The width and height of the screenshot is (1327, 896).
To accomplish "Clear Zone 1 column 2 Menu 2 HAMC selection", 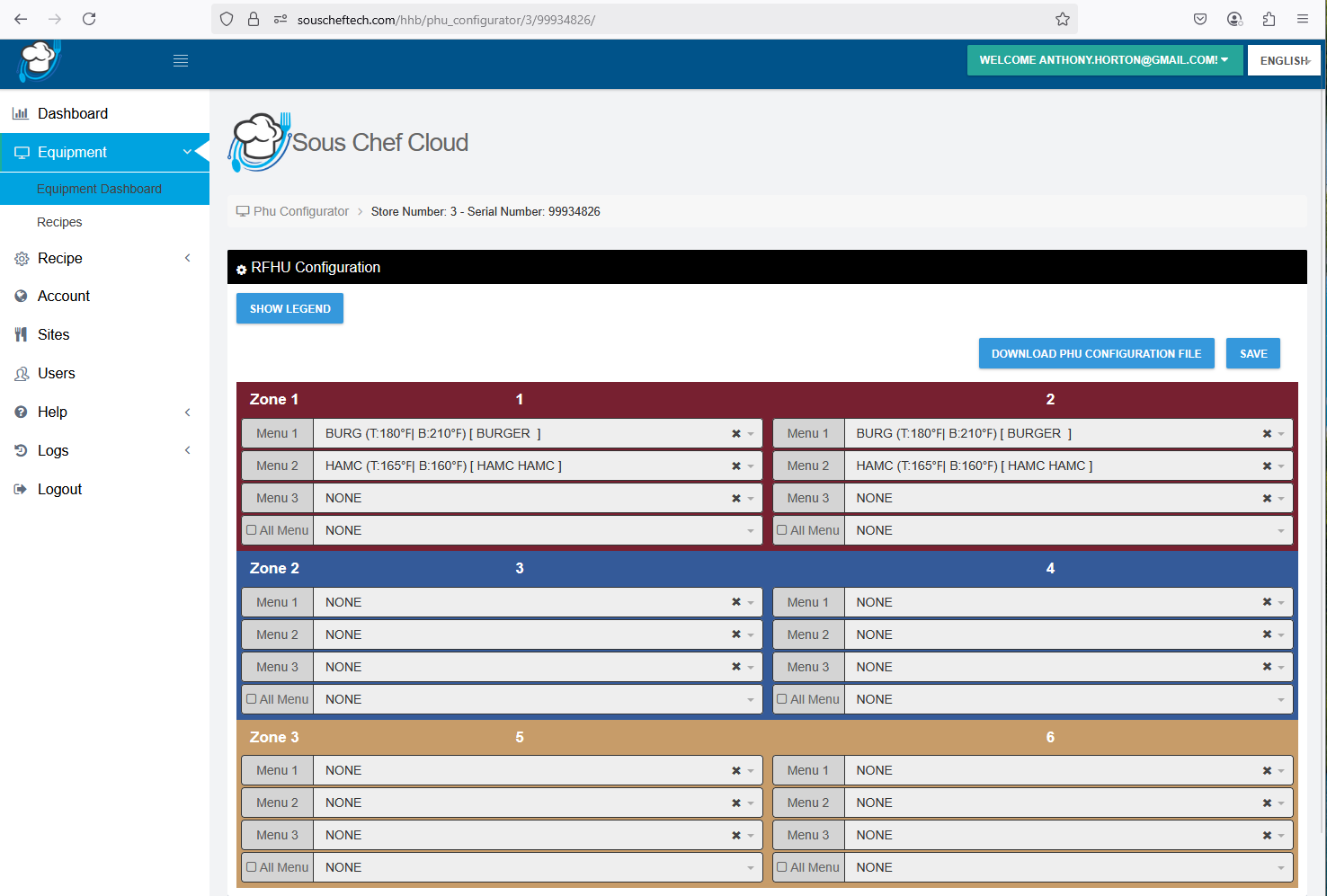I will click(1267, 466).
